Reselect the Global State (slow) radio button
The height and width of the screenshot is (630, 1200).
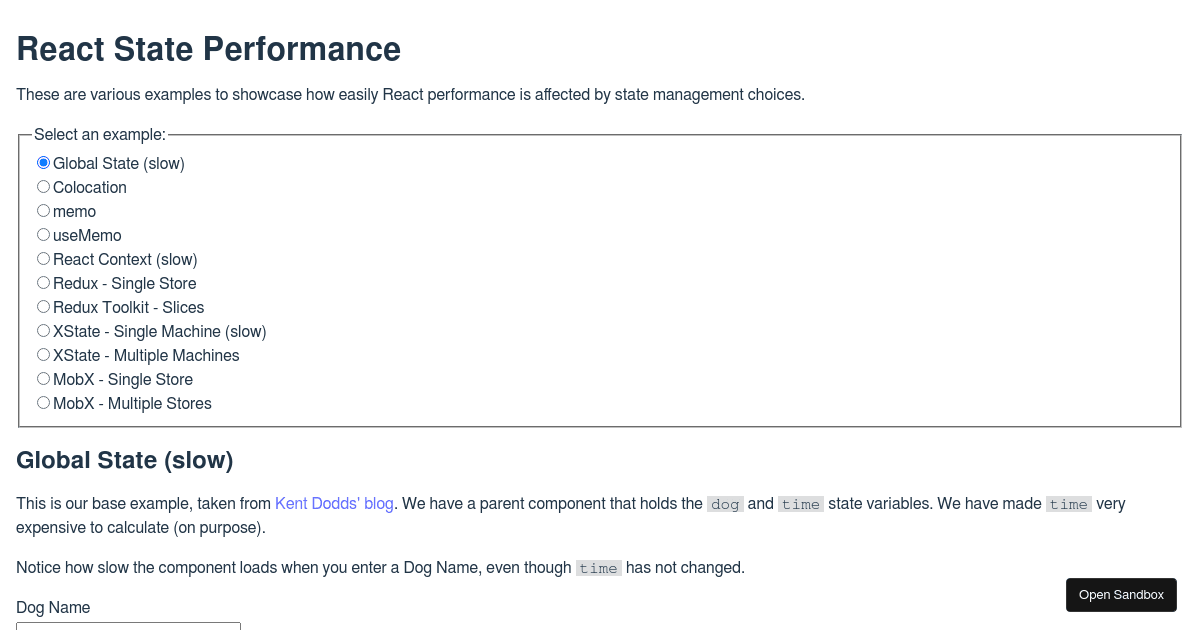43,162
